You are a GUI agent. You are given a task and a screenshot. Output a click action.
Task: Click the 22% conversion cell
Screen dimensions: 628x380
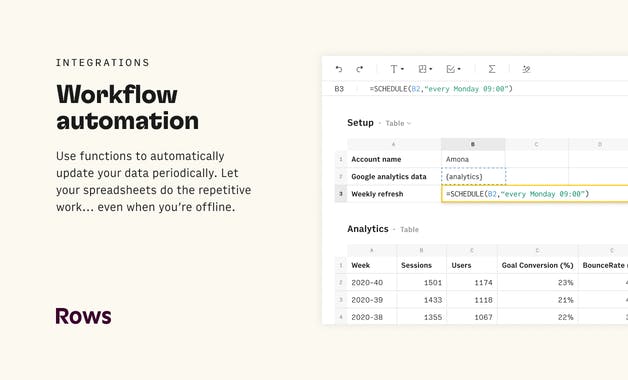point(537,317)
